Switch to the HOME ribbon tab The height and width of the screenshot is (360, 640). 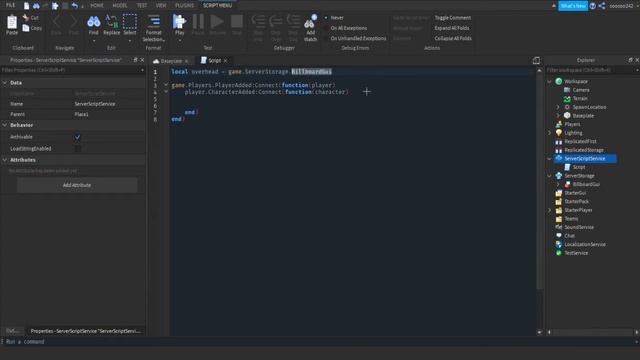pyautogui.click(x=97, y=5)
